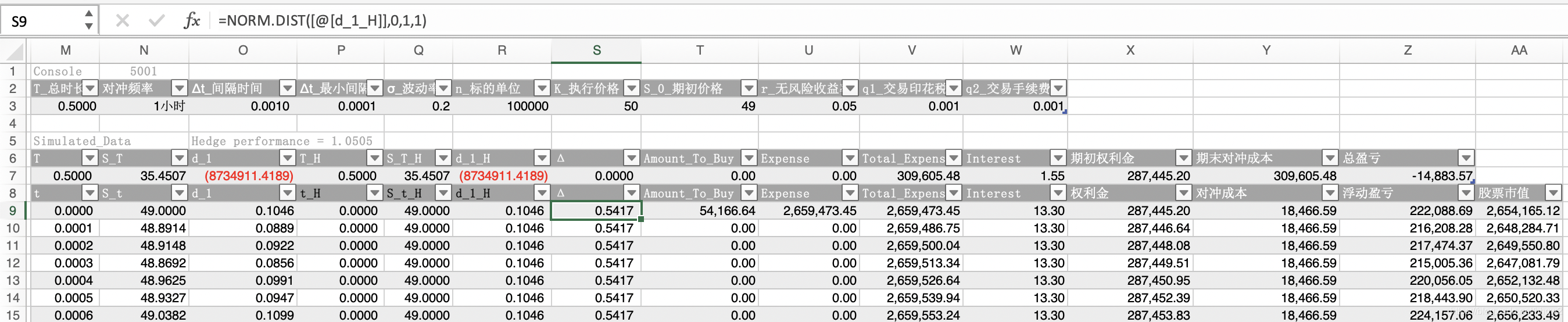Open the 期初权利金 filter dropdown
The width and height of the screenshot is (1568, 322).
pos(1183,158)
